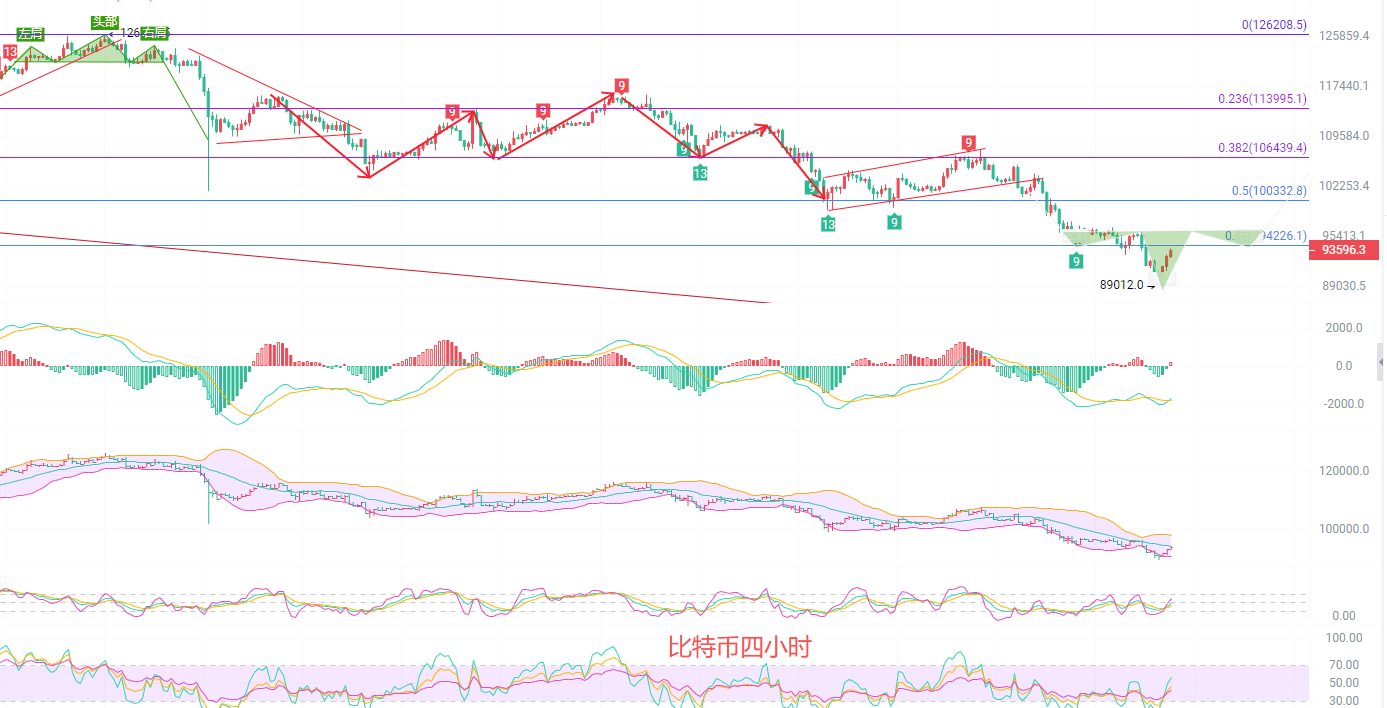Click the red 9 marker above the rising channel

[968, 142]
